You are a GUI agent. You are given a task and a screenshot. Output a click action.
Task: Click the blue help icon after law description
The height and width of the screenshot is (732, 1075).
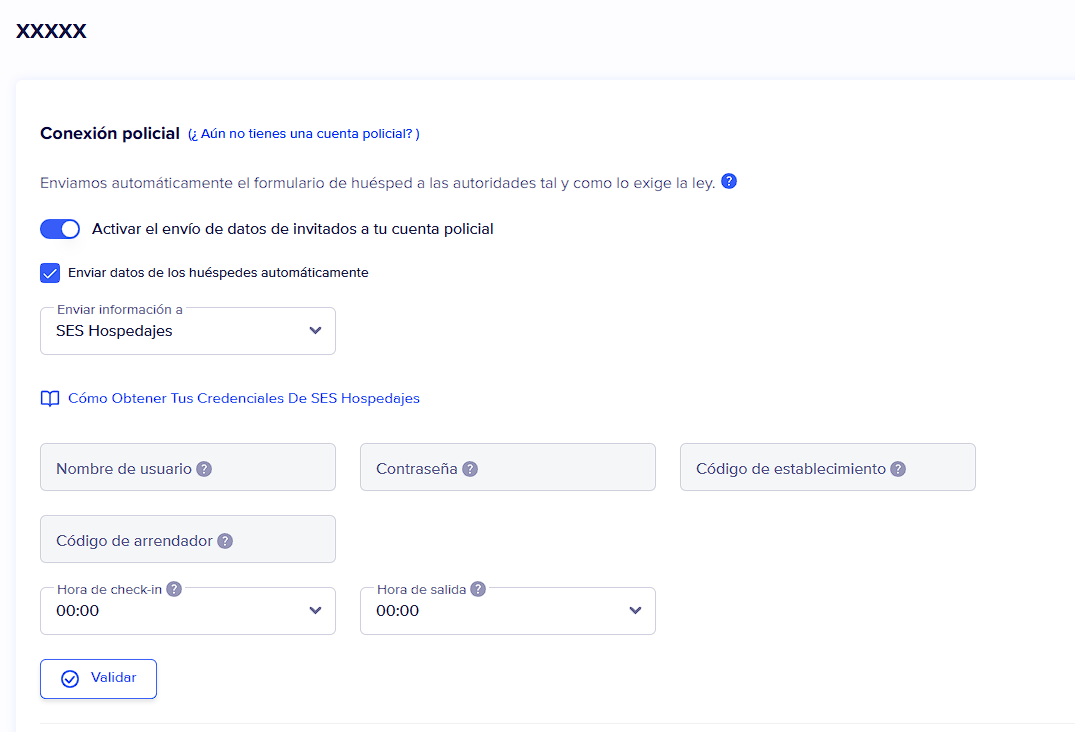click(729, 182)
